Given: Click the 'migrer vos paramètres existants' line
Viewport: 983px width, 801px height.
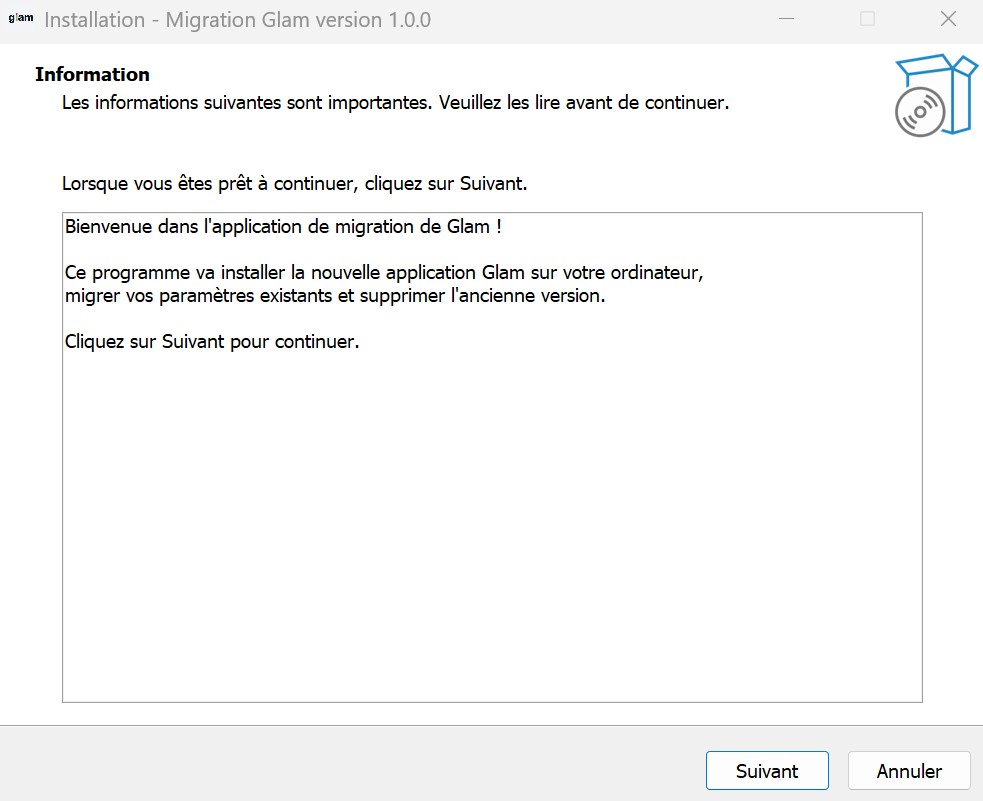Looking at the screenshot, I should pyautogui.click(x=335, y=296).
